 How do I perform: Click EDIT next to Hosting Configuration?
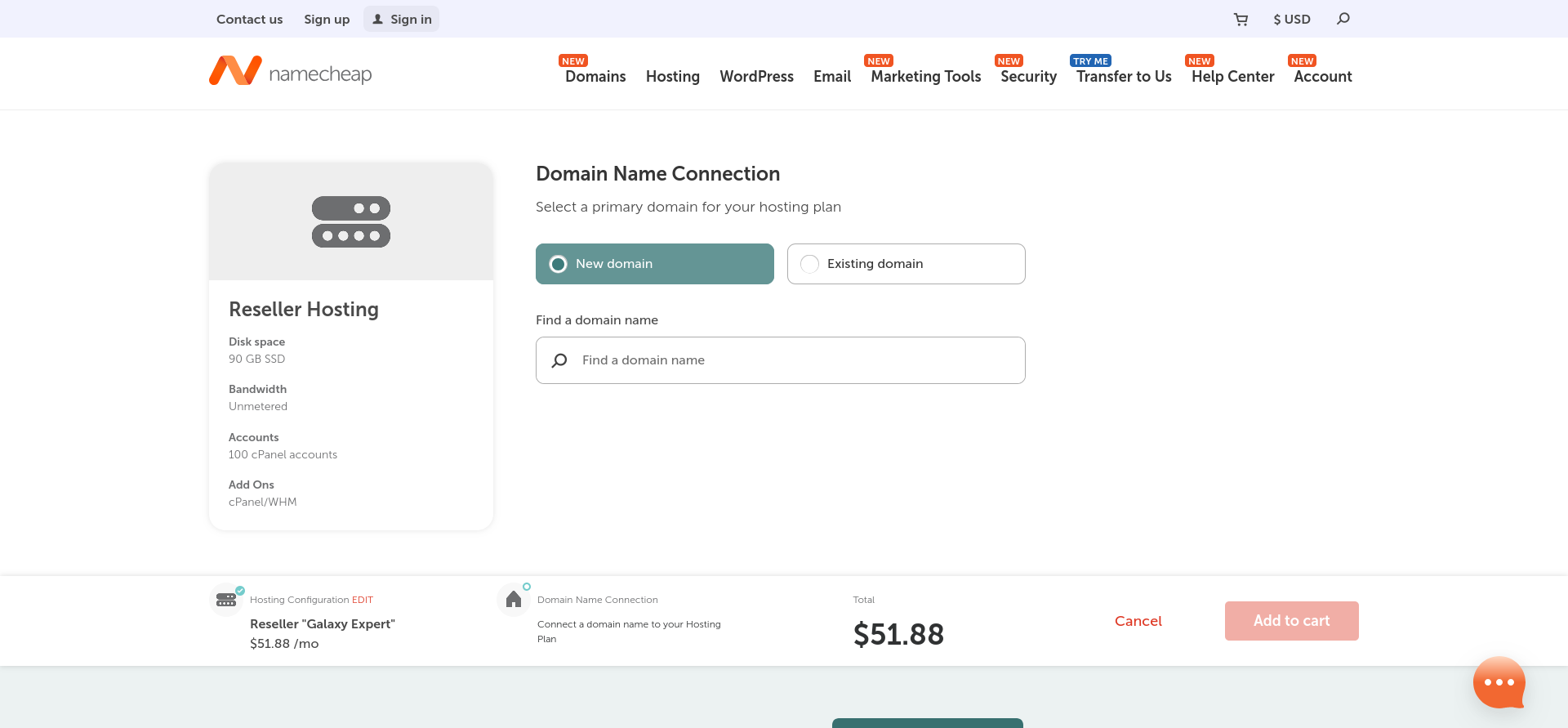(363, 600)
